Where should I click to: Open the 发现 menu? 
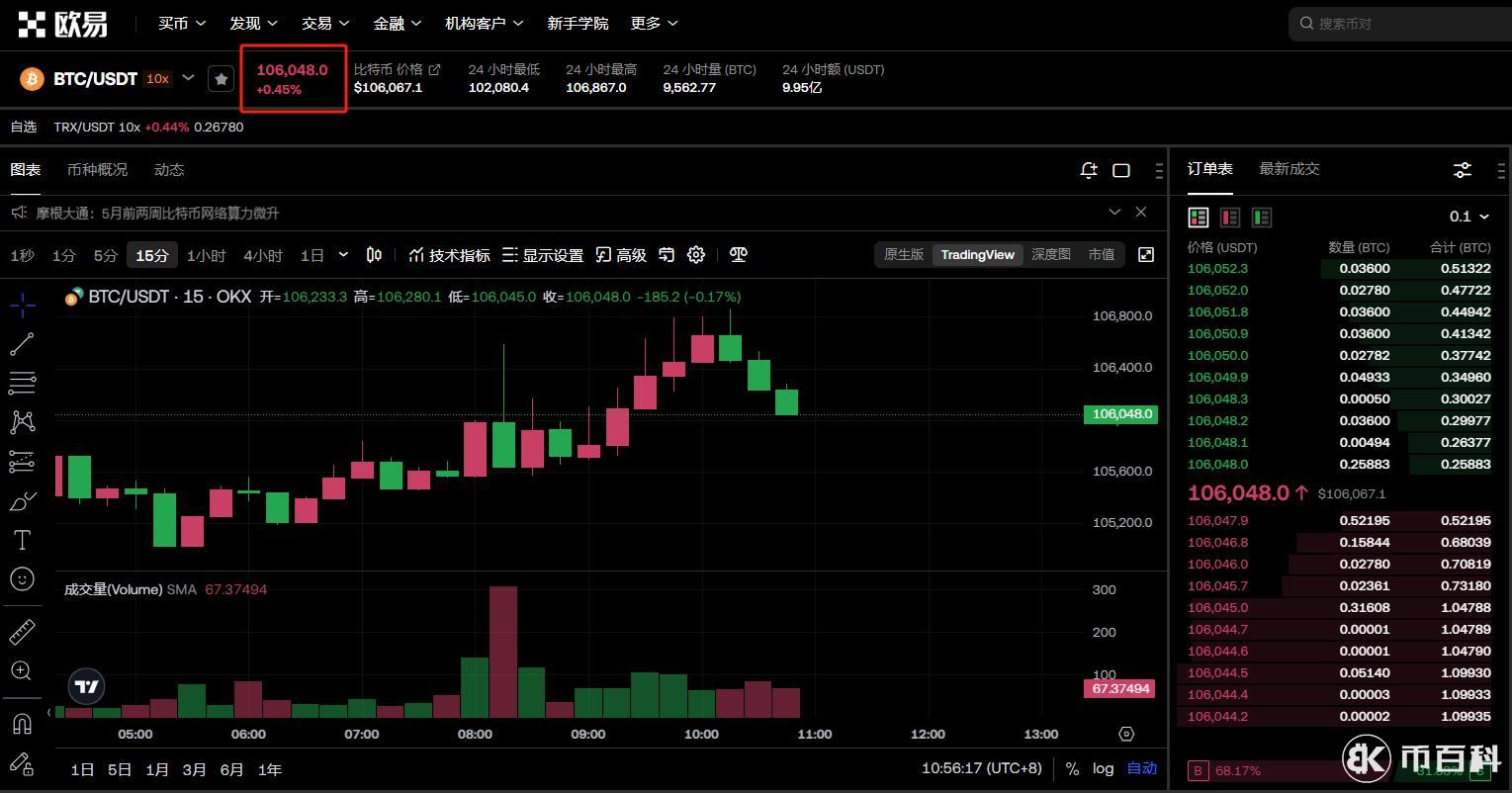(x=254, y=23)
